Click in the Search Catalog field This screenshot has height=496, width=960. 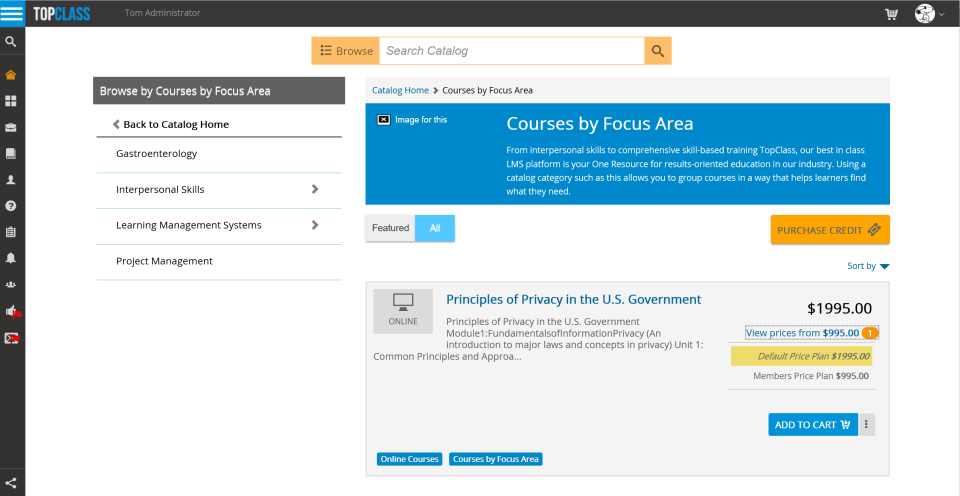click(511, 51)
